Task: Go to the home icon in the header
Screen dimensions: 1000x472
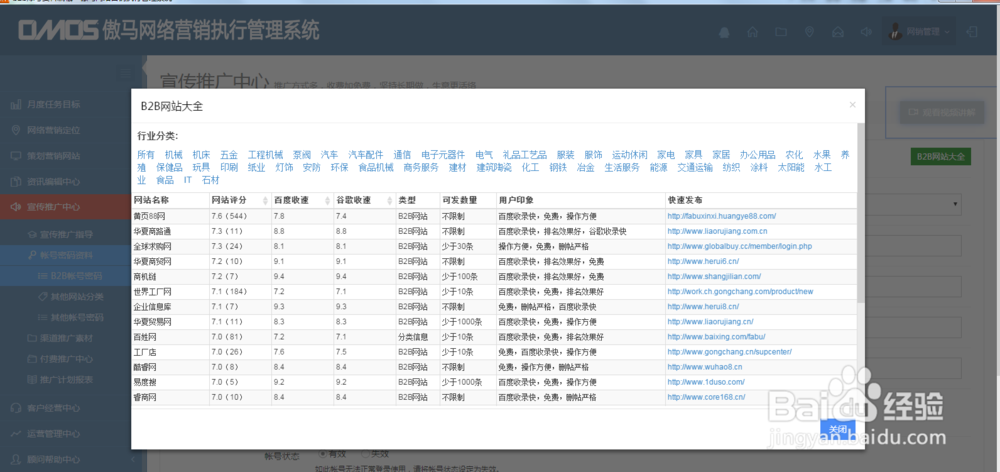Action: pos(753,32)
